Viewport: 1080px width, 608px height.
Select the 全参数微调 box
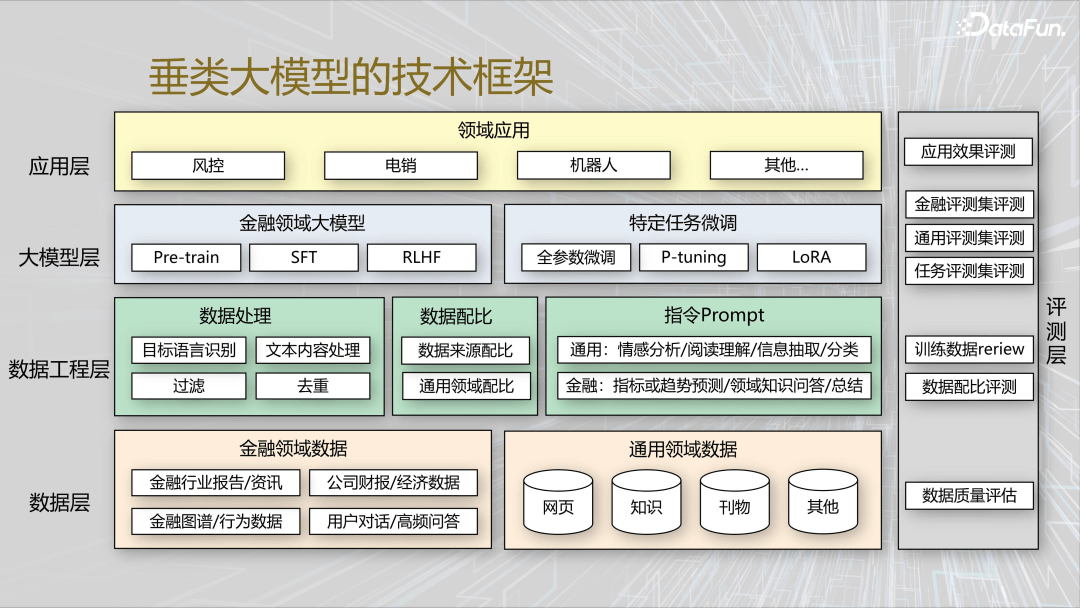coord(576,258)
